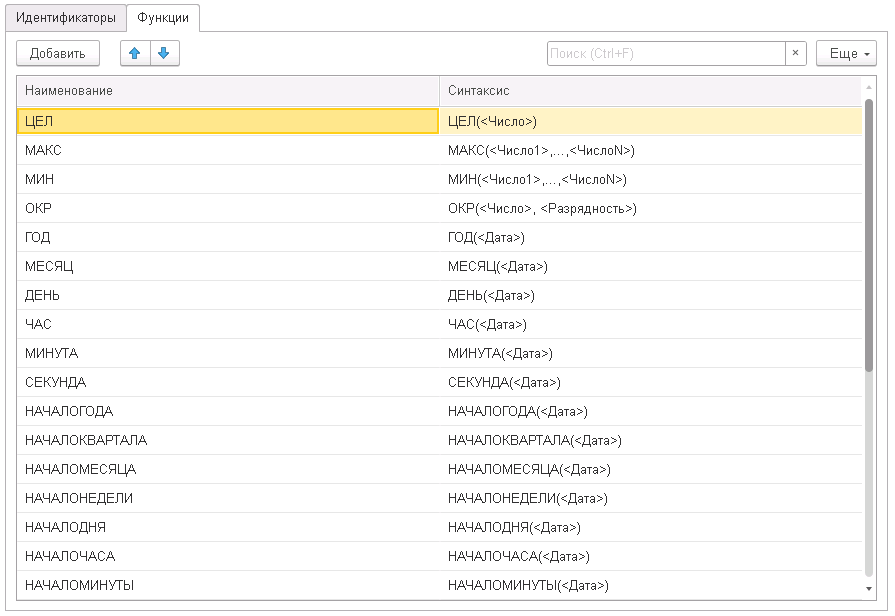
Task: Select the МАКС function row
Action: 228,150
